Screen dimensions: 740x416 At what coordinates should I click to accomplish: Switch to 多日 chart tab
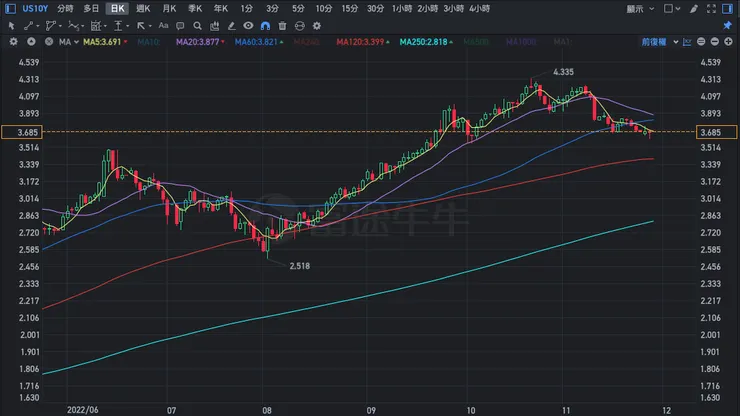tap(91, 8)
